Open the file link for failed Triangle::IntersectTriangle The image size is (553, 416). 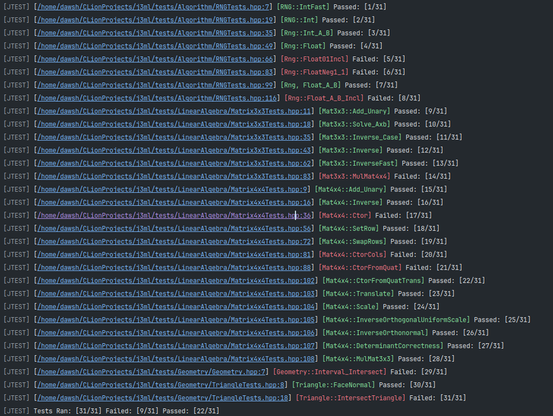point(163,398)
